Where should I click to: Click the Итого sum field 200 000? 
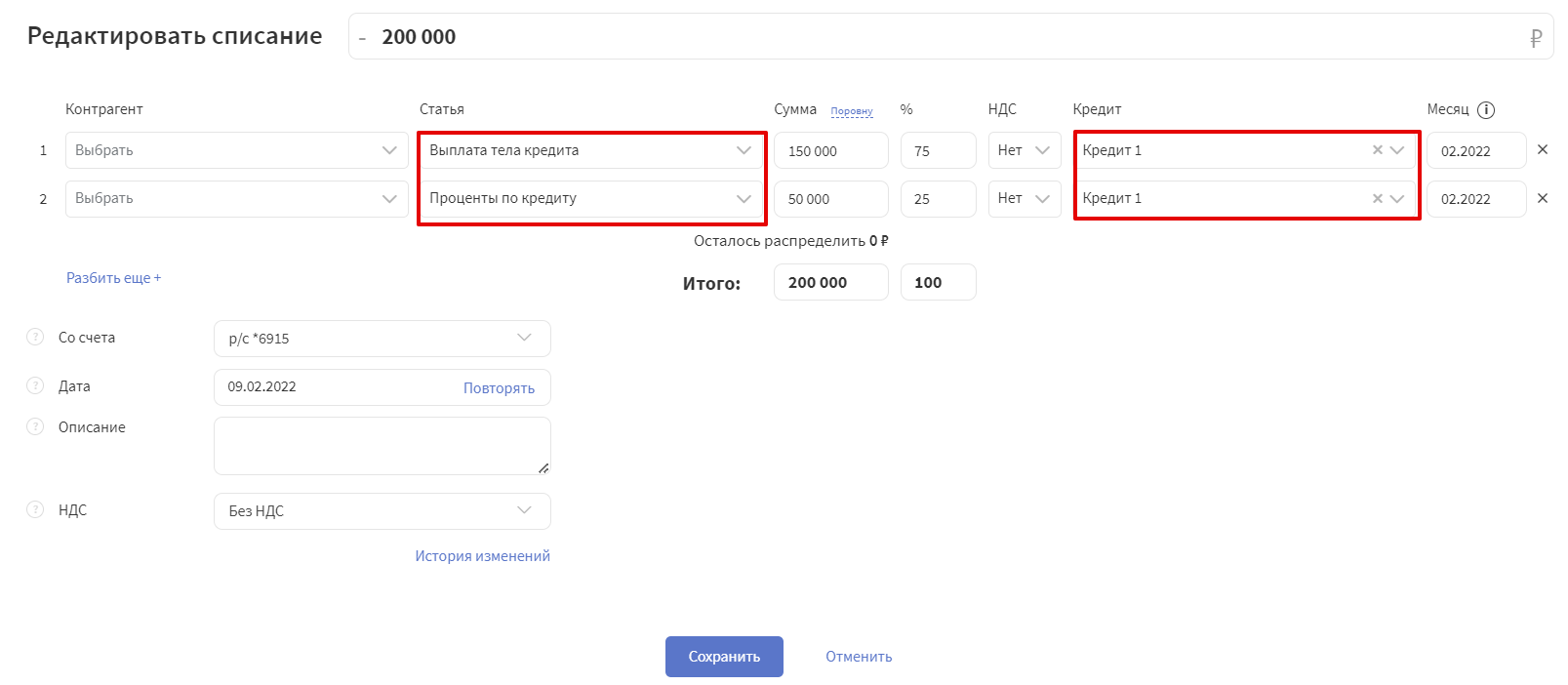[x=831, y=282]
